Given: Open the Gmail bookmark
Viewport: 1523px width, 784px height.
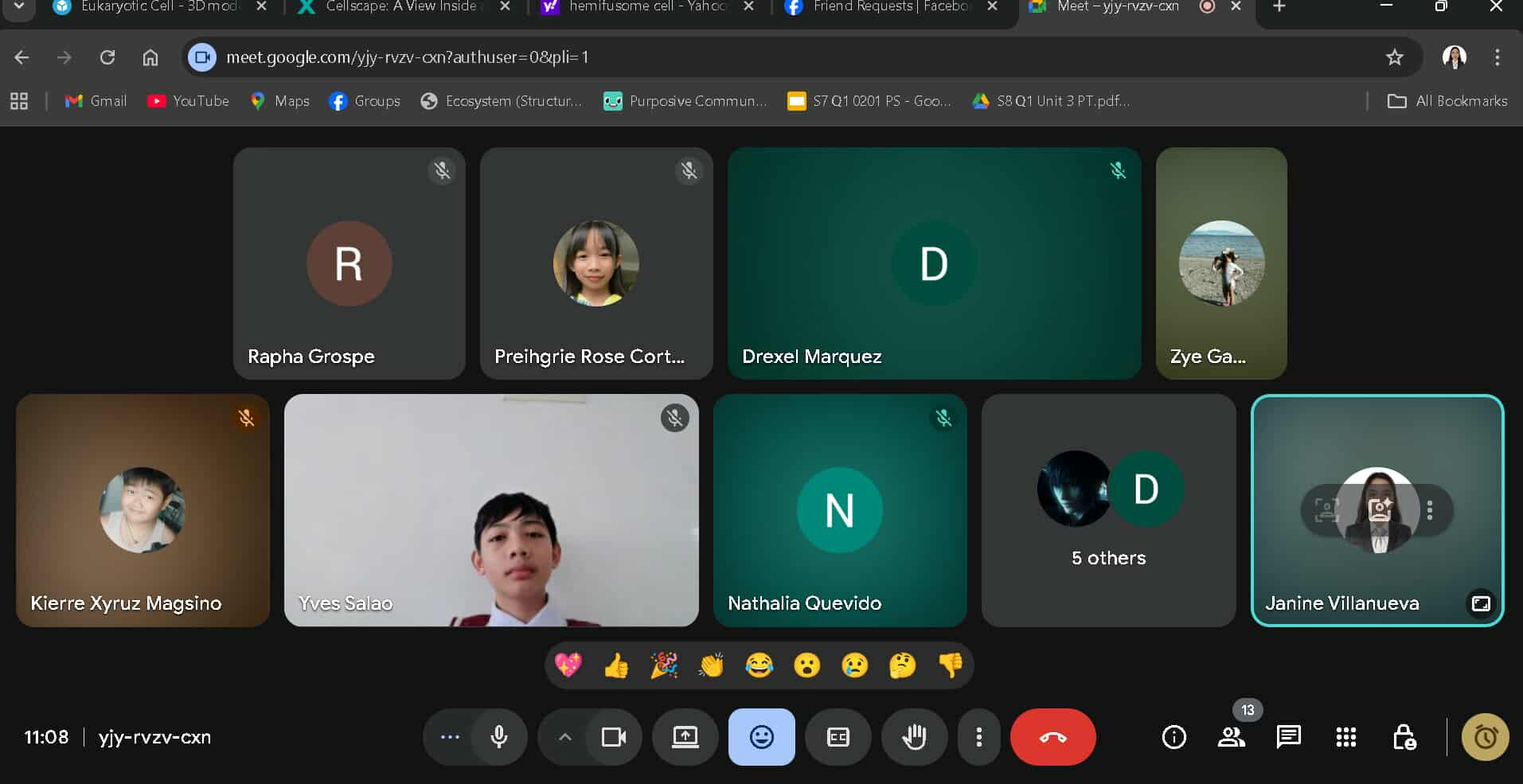Looking at the screenshot, I should click(96, 101).
